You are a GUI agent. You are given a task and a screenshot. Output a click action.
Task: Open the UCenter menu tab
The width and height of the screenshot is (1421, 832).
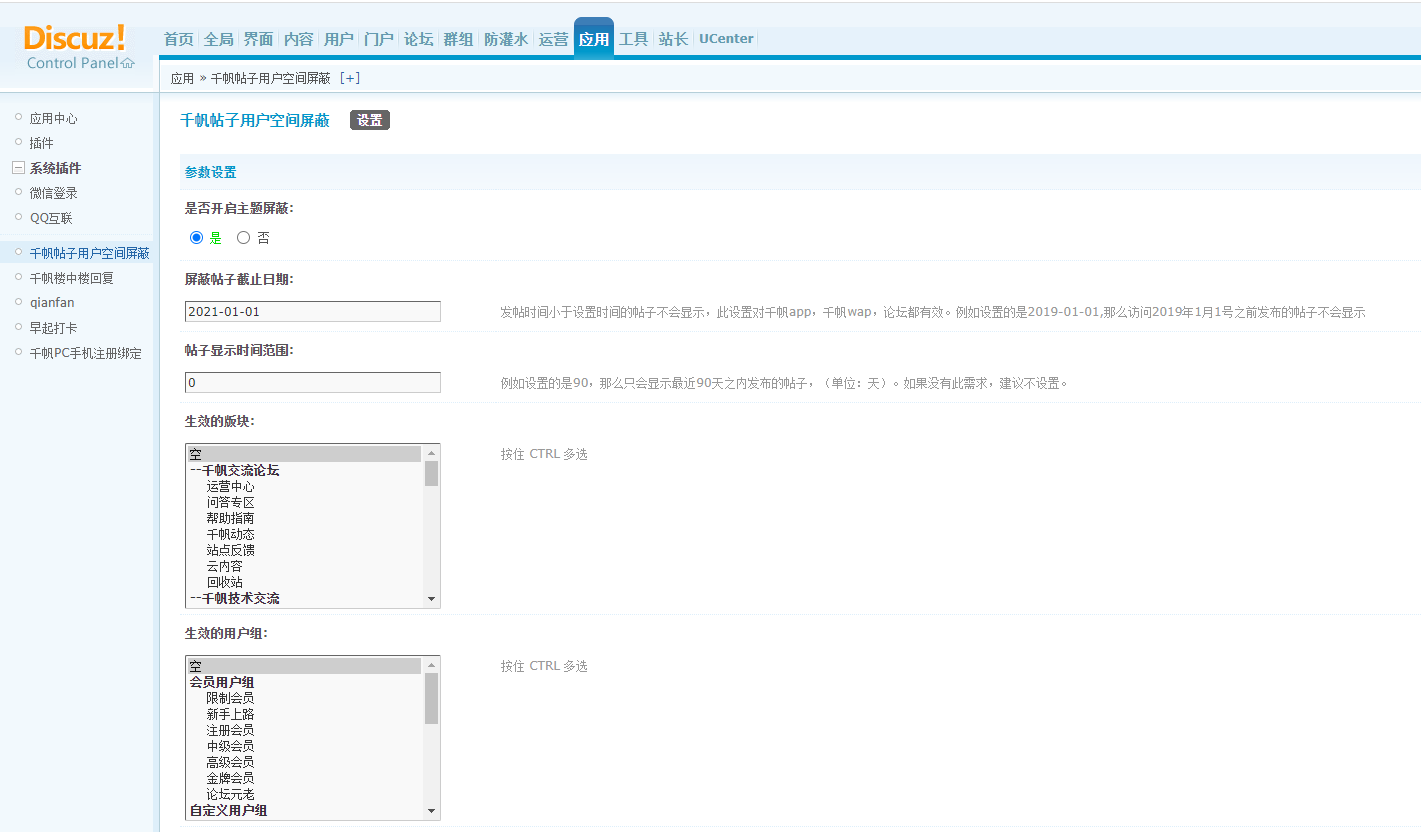click(x=726, y=39)
